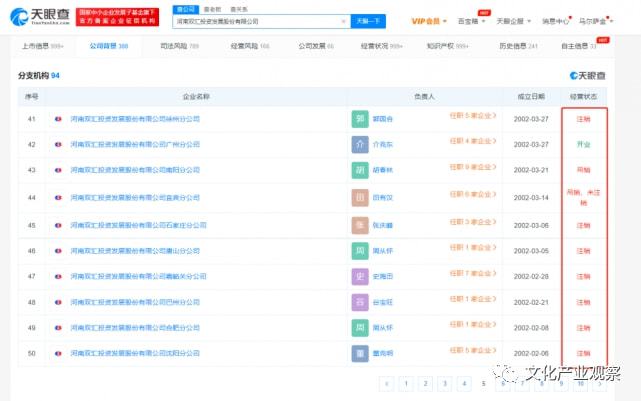This screenshot has width=641, height=401.
Task: Expand the 天眼企服 dropdown menu
Action: click(513, 21)
